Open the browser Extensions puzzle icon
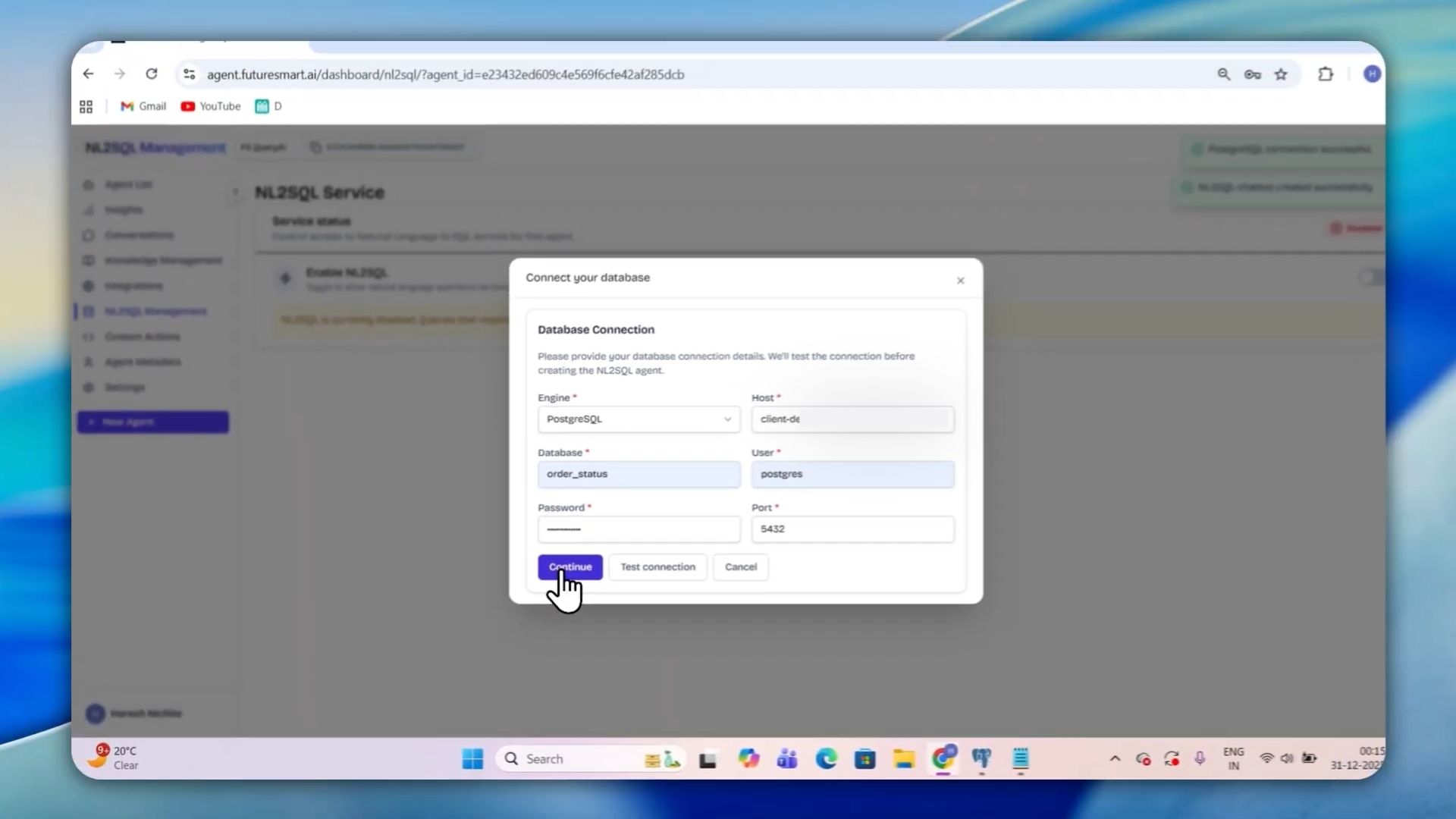1456x819 pixels. (1326, 74)
